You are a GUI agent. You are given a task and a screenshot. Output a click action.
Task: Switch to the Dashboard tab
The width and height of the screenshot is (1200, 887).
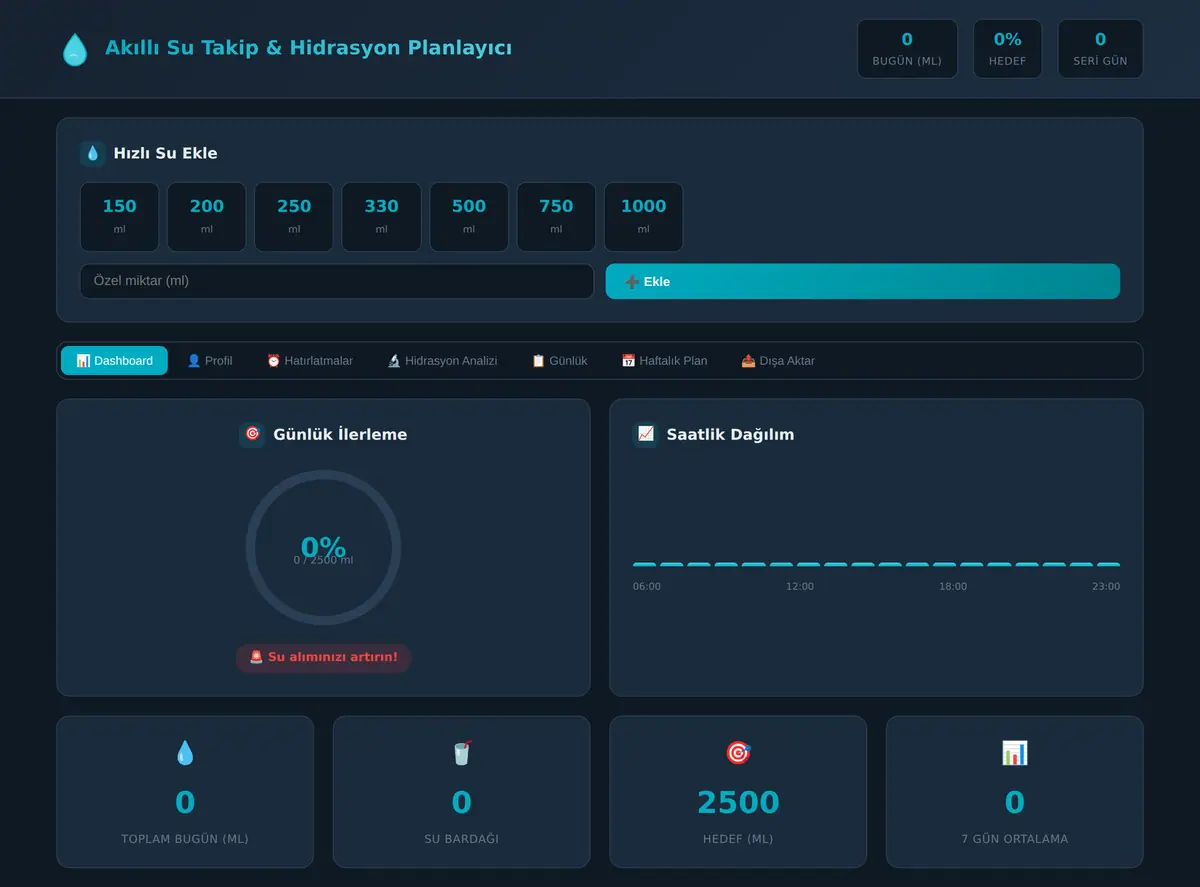click(115, 361)
